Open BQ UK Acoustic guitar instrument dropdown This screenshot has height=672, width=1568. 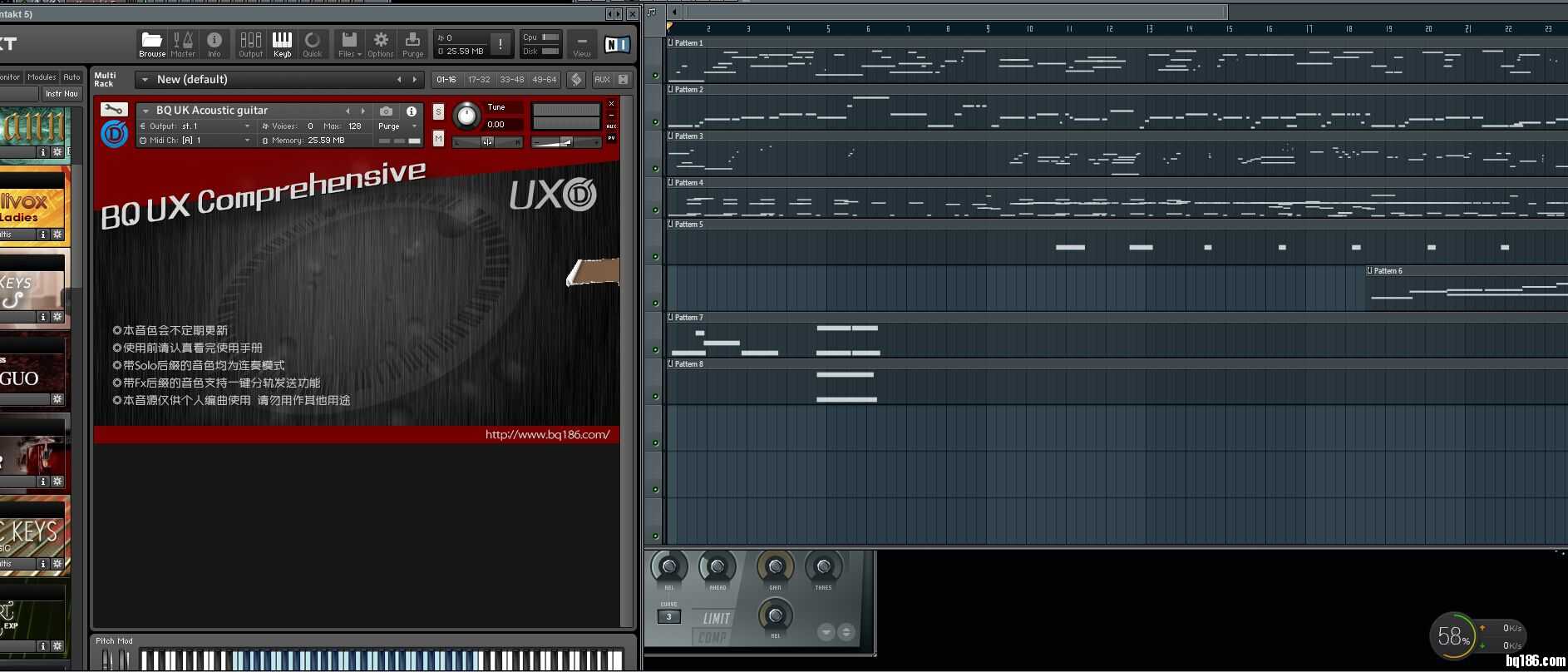(x=145, y=111)
